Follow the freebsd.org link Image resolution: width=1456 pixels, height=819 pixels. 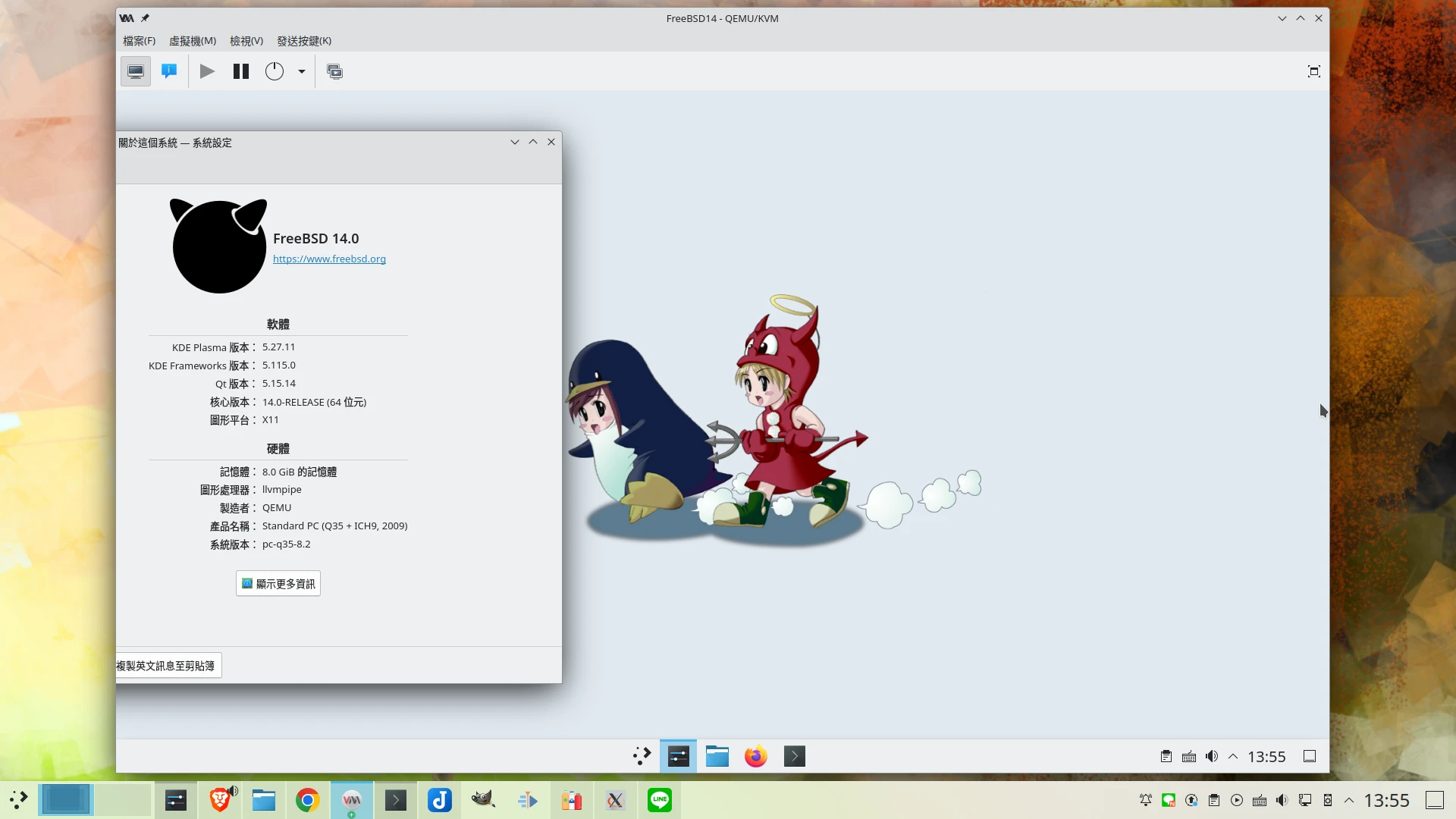tap(329, 259)
